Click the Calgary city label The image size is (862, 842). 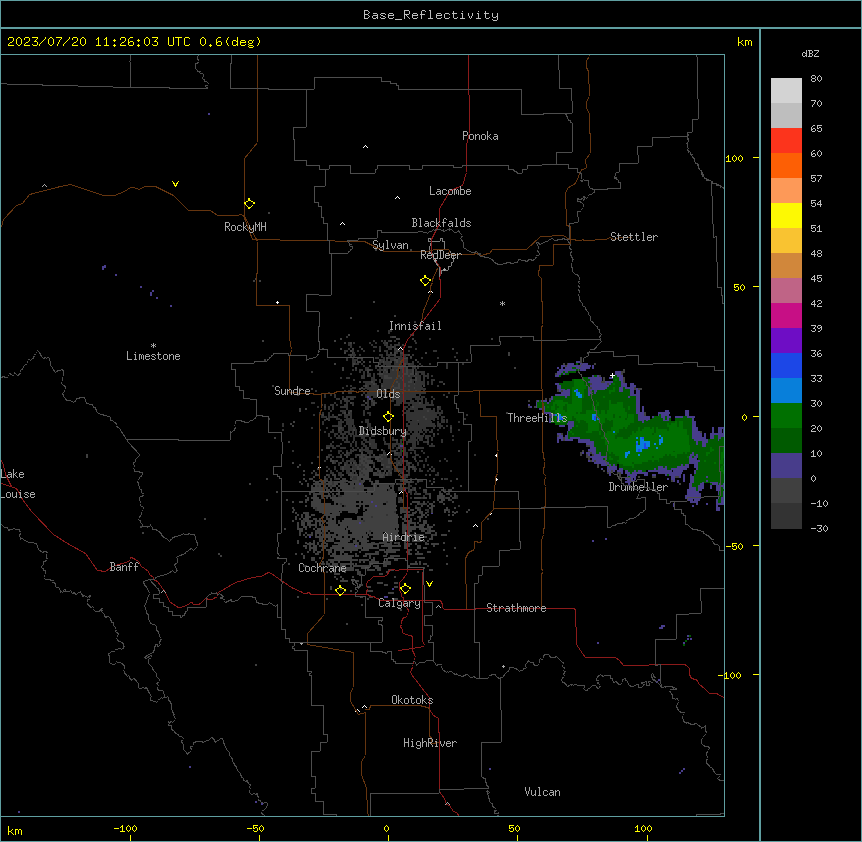tap(399, 603)
